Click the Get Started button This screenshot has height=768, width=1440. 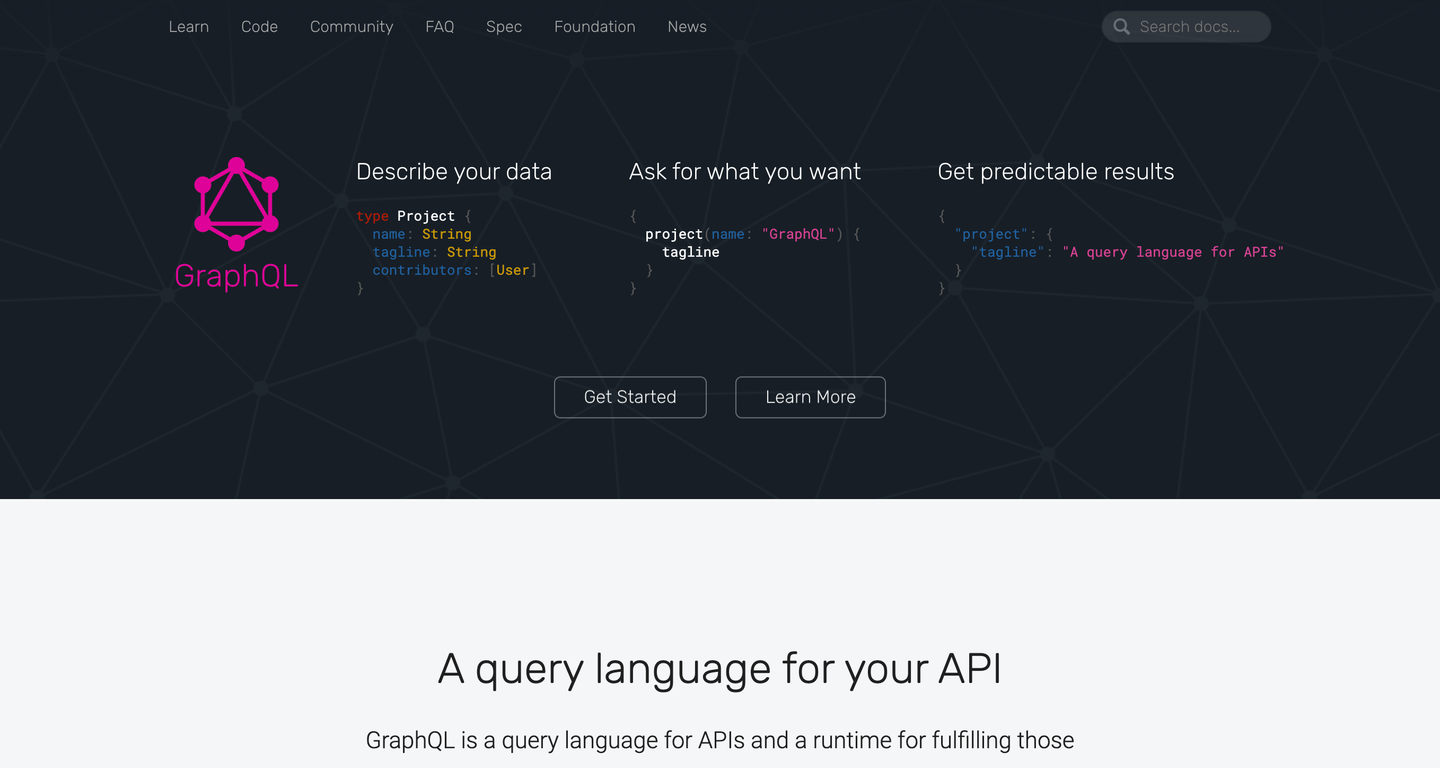pos(630,397)
